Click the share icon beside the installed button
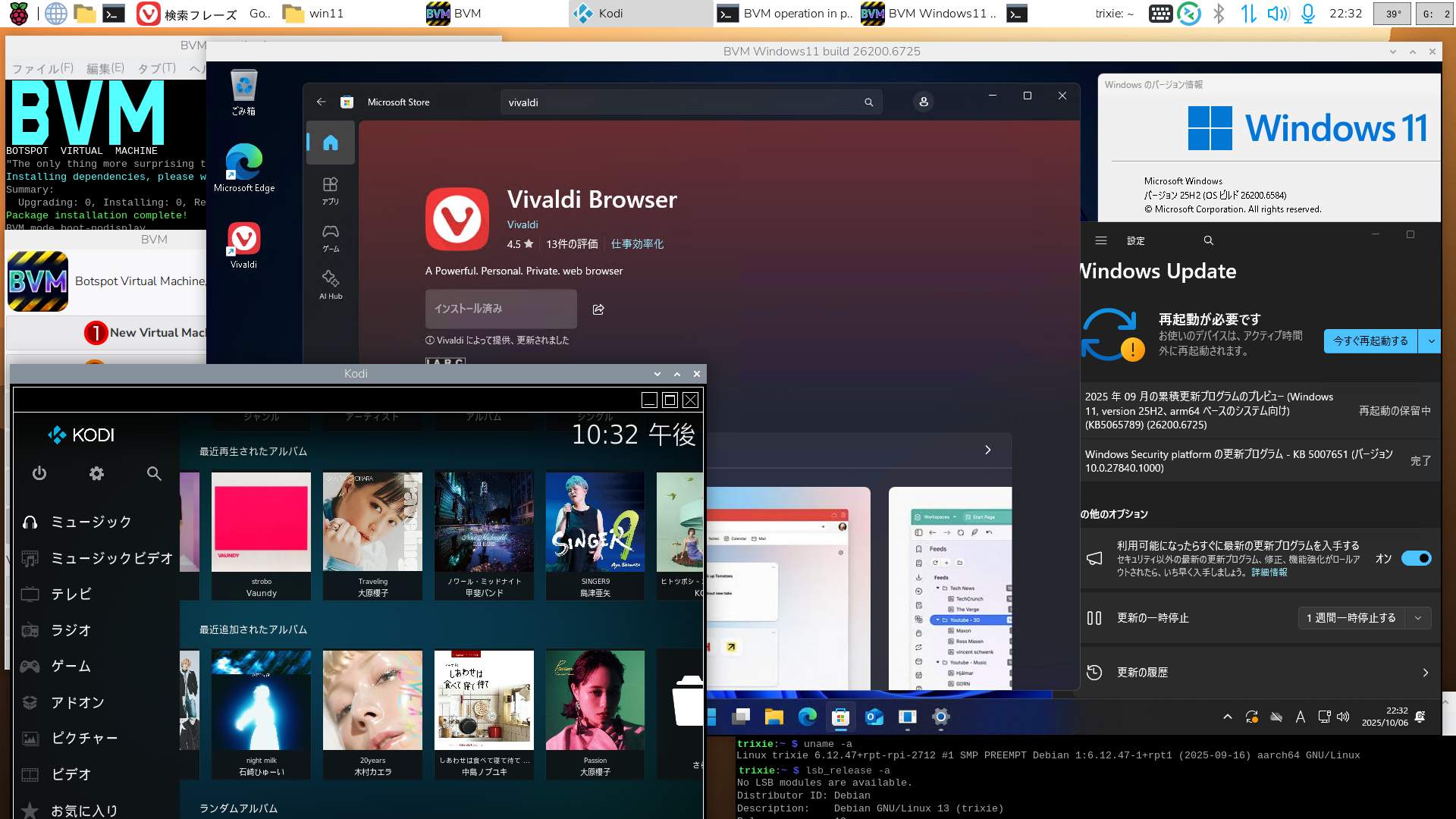1456x819 pixels. click(598, 309)
